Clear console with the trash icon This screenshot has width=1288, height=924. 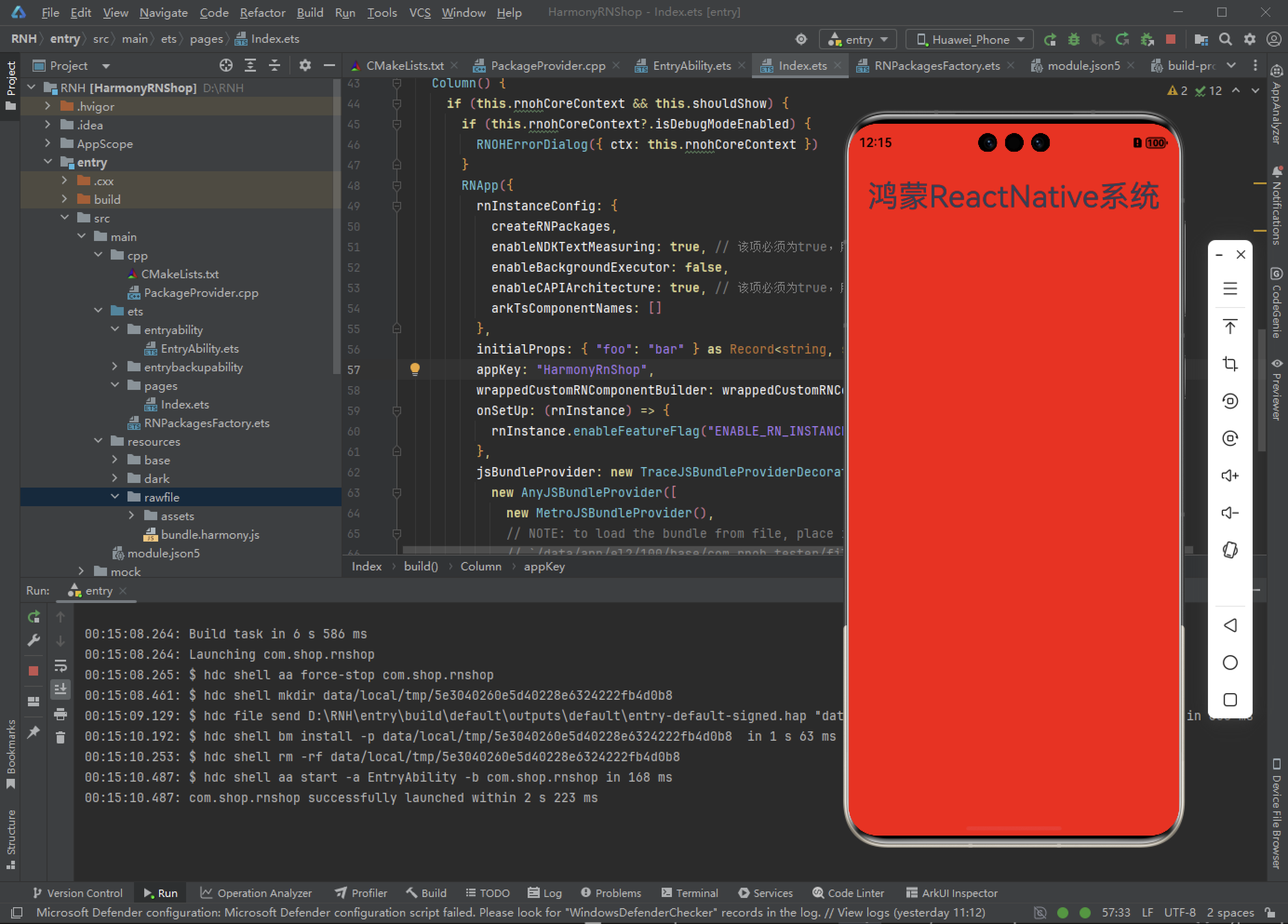coord(60,738)
